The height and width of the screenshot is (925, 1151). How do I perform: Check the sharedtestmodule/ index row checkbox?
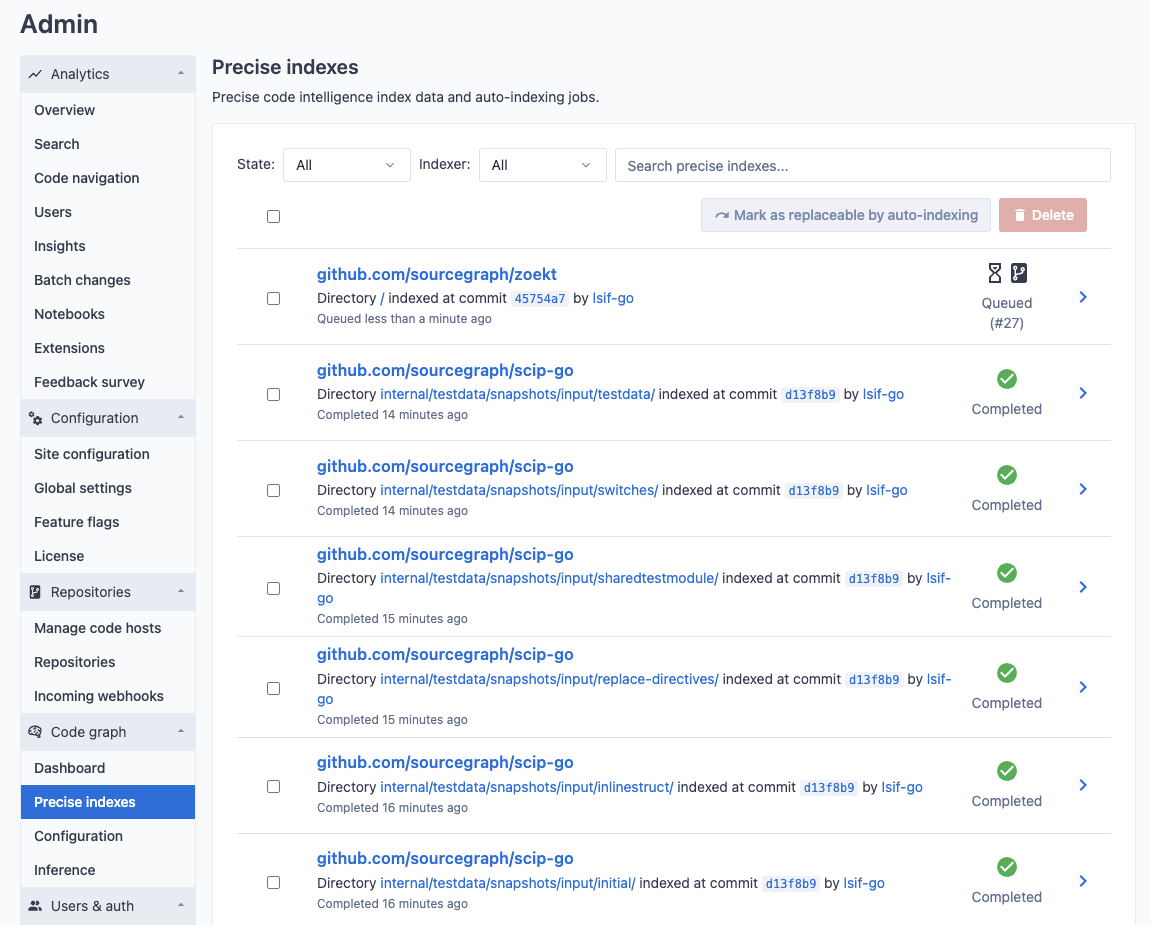pyautogui.click(x=274, y=589)
